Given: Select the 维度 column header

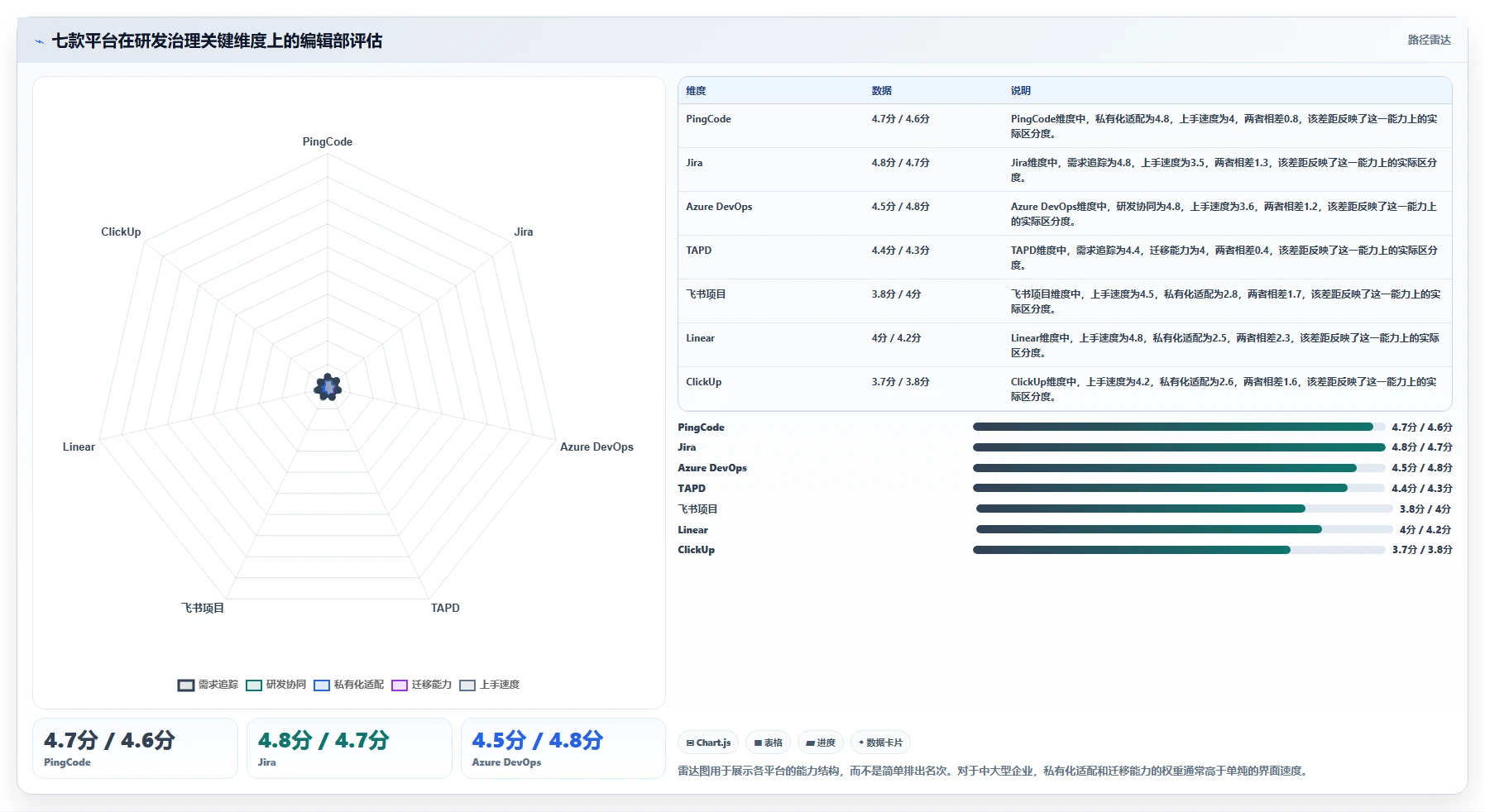Looking at the screenshot, I should (x=696, y=91).
